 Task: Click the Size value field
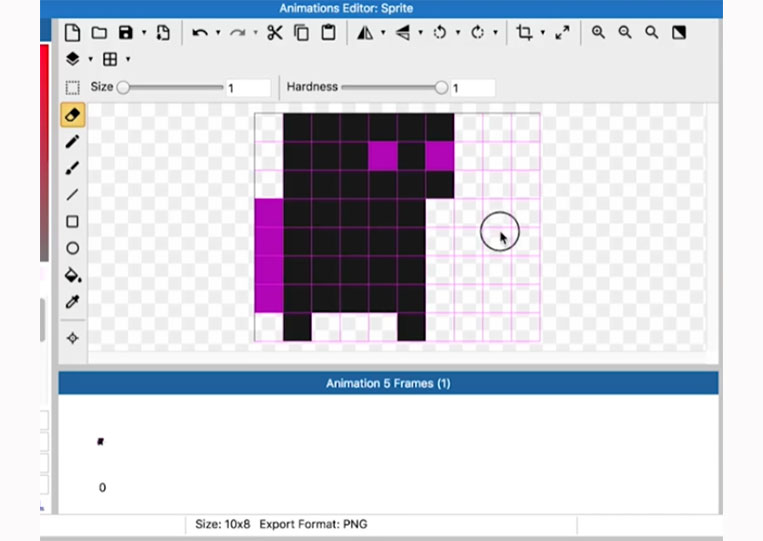click(249, 88)
